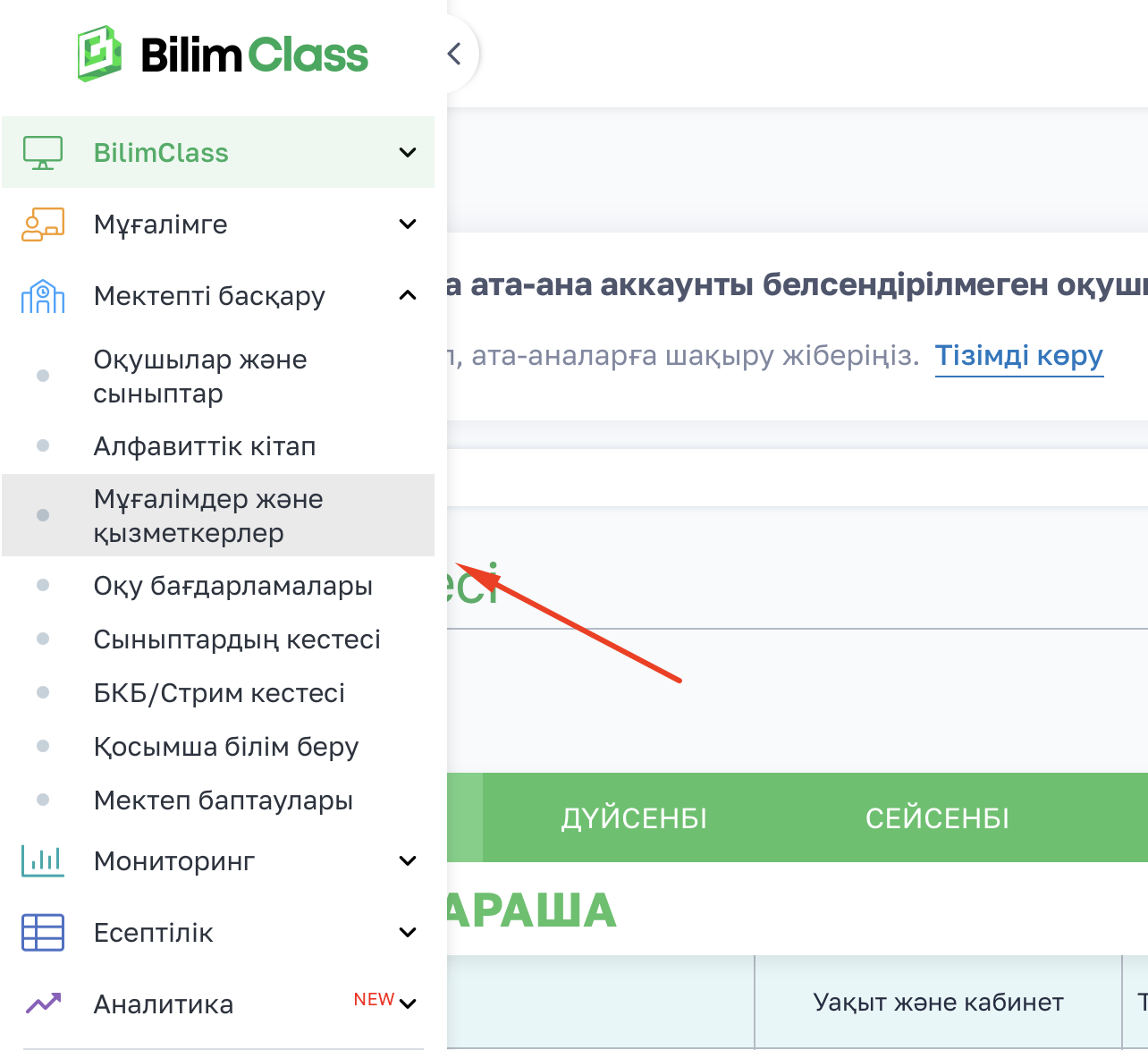Click the green monitor icon beside BilimClass
Screen dimensions: 1148x1050
(x=43, y=153)
